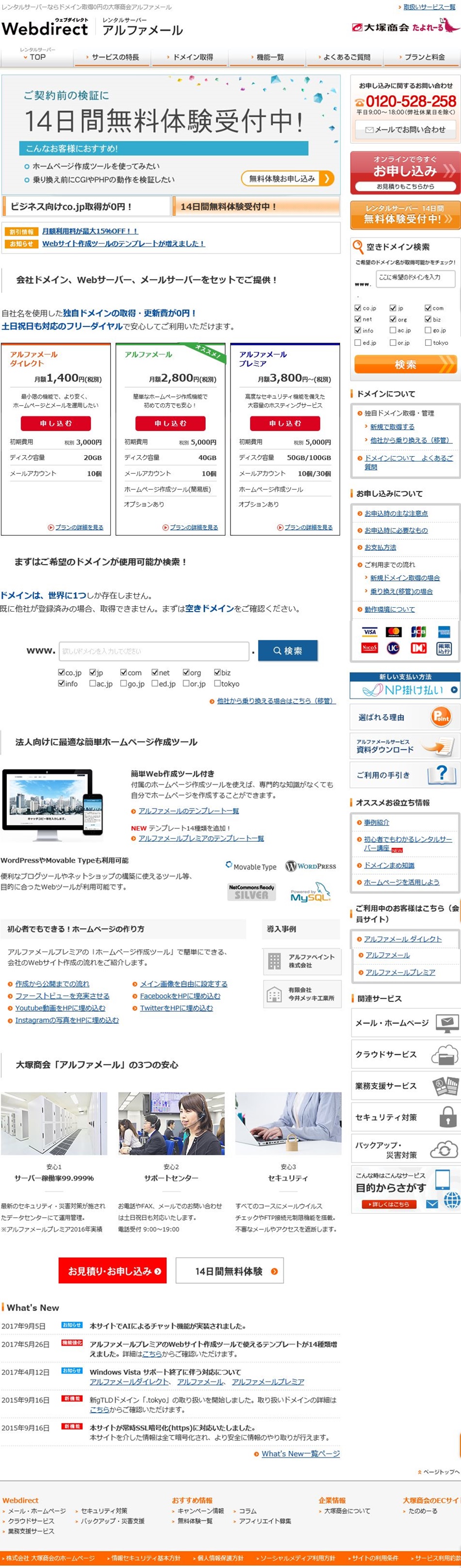Open 取扱いサービス一覧 link at top right

[x=429, y=7]
